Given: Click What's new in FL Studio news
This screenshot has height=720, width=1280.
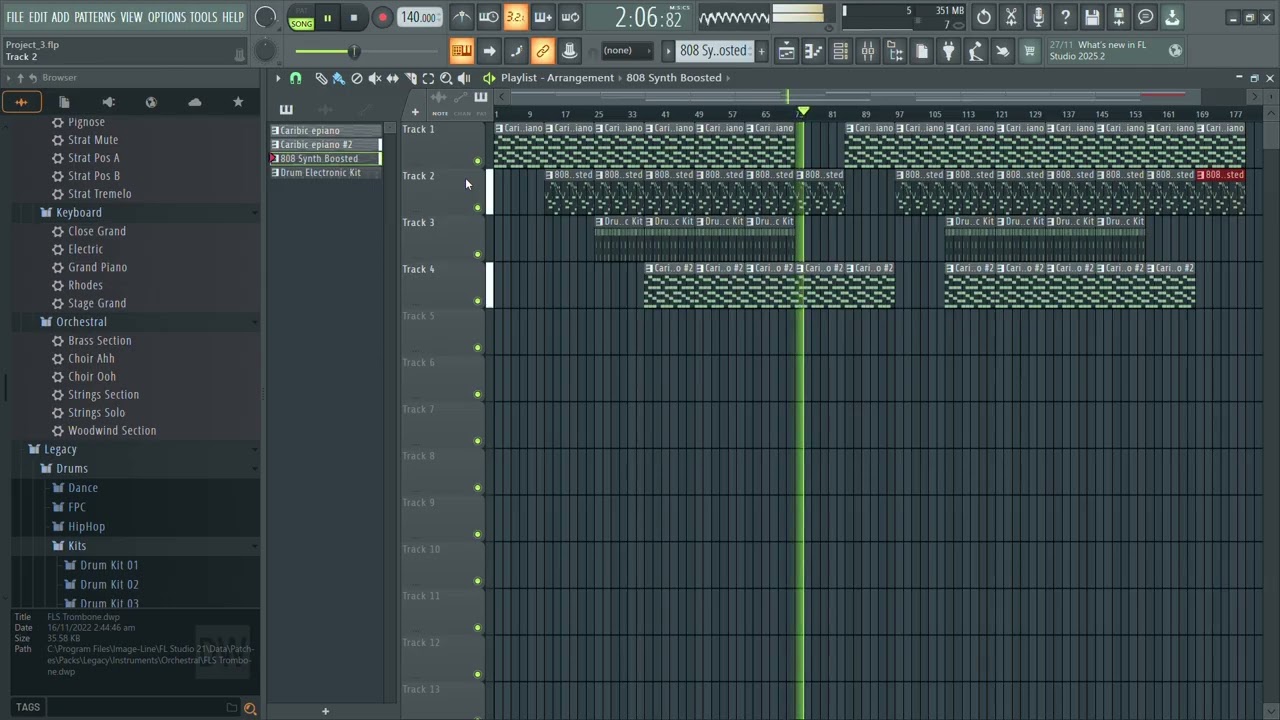Looking at the screenshot, I should tap(1112, 51).
